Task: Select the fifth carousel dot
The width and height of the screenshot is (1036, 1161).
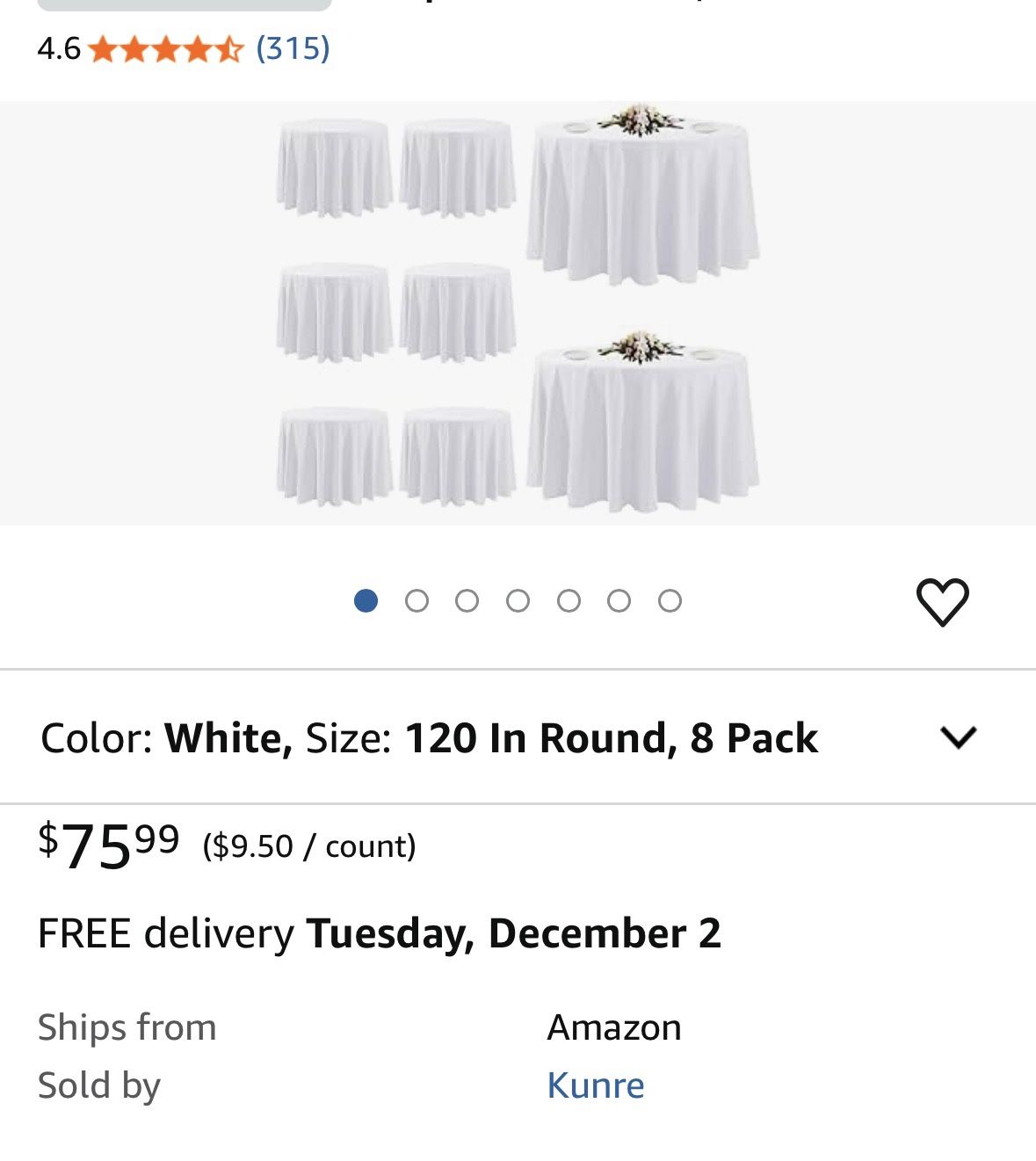Action: click(569, 601)
